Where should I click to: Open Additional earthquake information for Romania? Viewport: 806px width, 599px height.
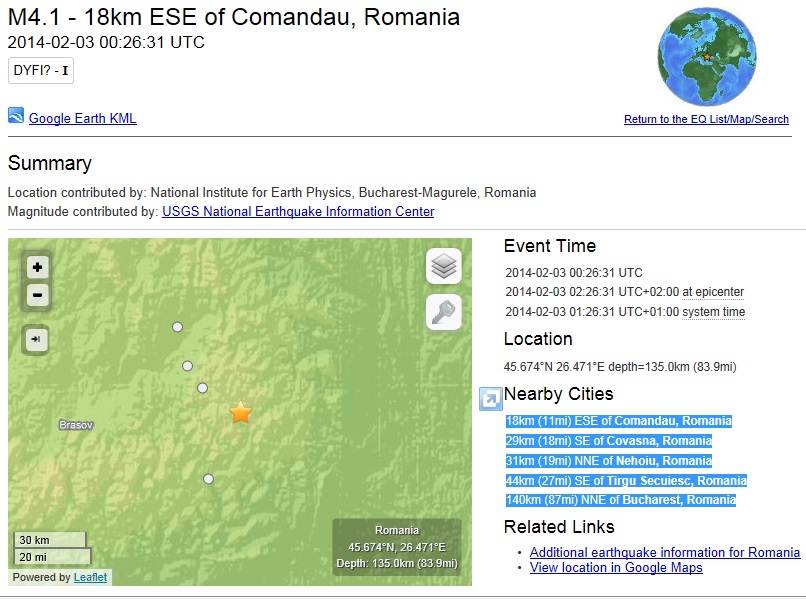[665, 552]
